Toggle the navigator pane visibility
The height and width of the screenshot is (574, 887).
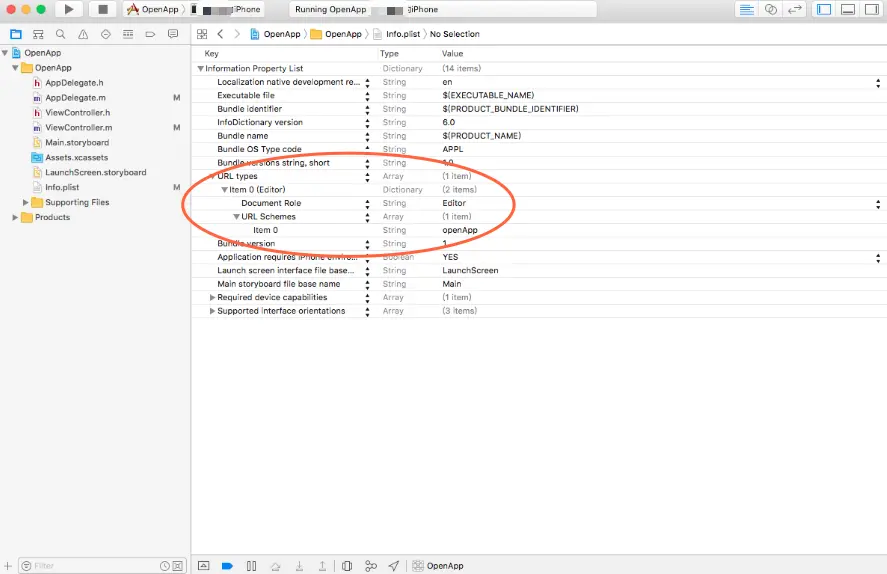(x=824, y=10)
